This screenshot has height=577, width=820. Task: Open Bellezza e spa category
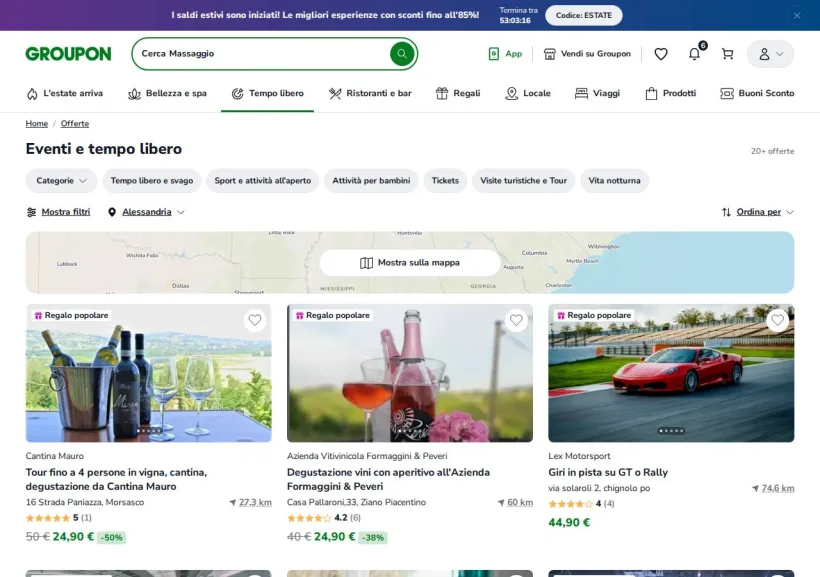167,93
